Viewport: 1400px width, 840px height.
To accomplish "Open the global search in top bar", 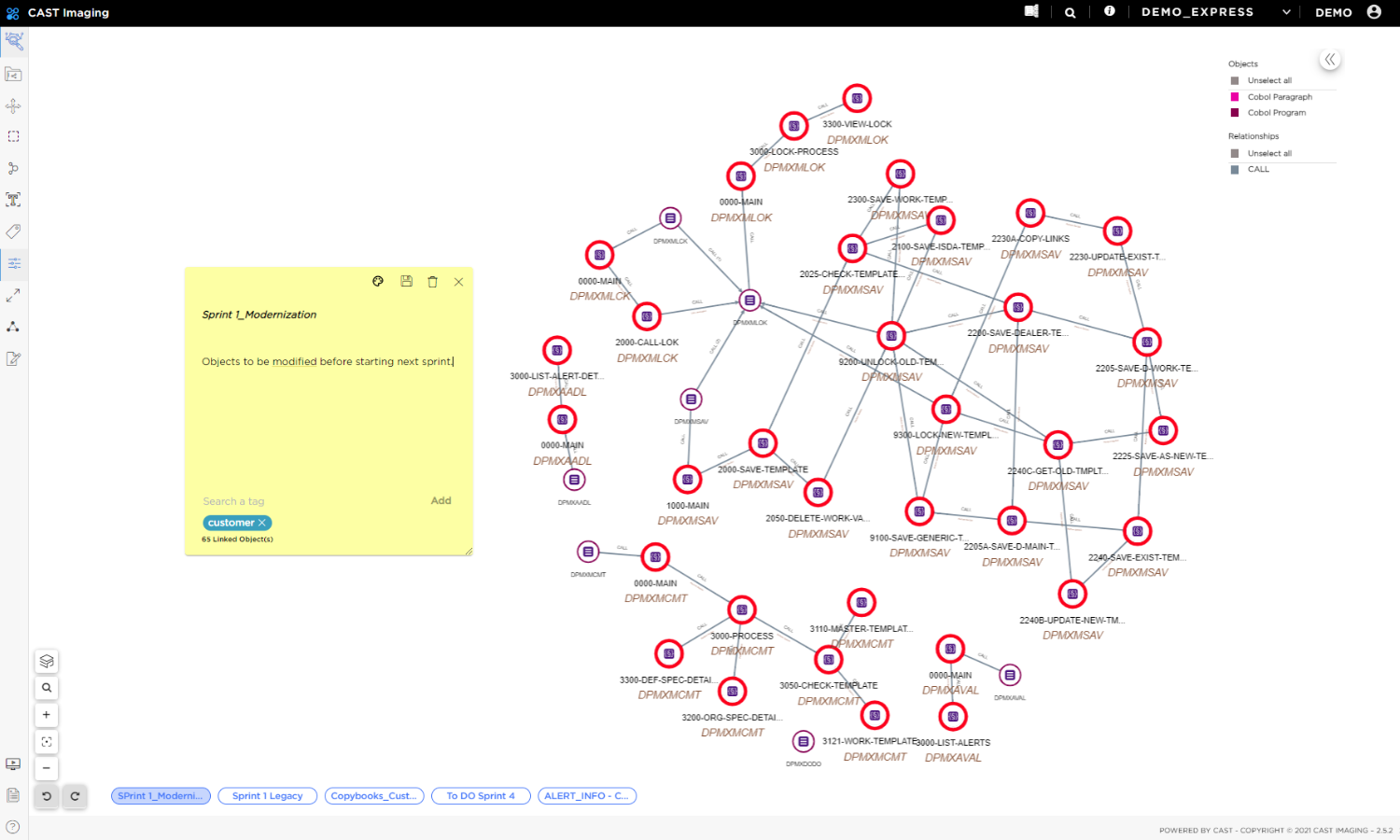I will coord(1071,12).
